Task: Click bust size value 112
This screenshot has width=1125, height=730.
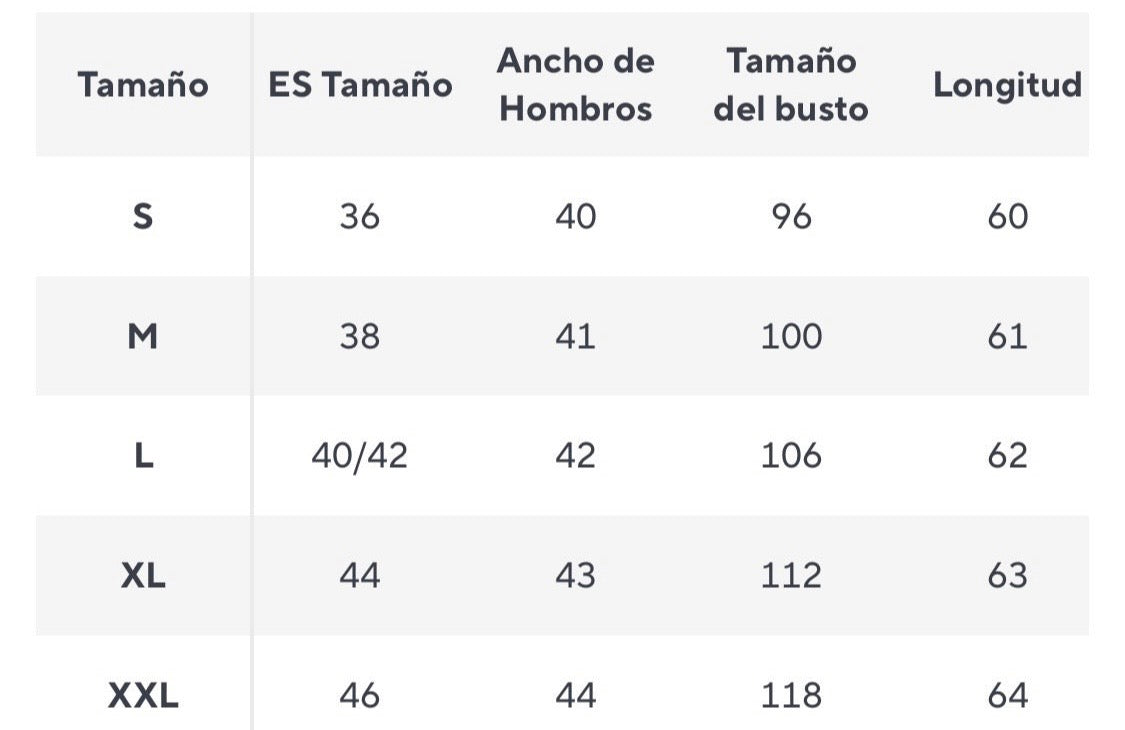Action: coord(791,576)
